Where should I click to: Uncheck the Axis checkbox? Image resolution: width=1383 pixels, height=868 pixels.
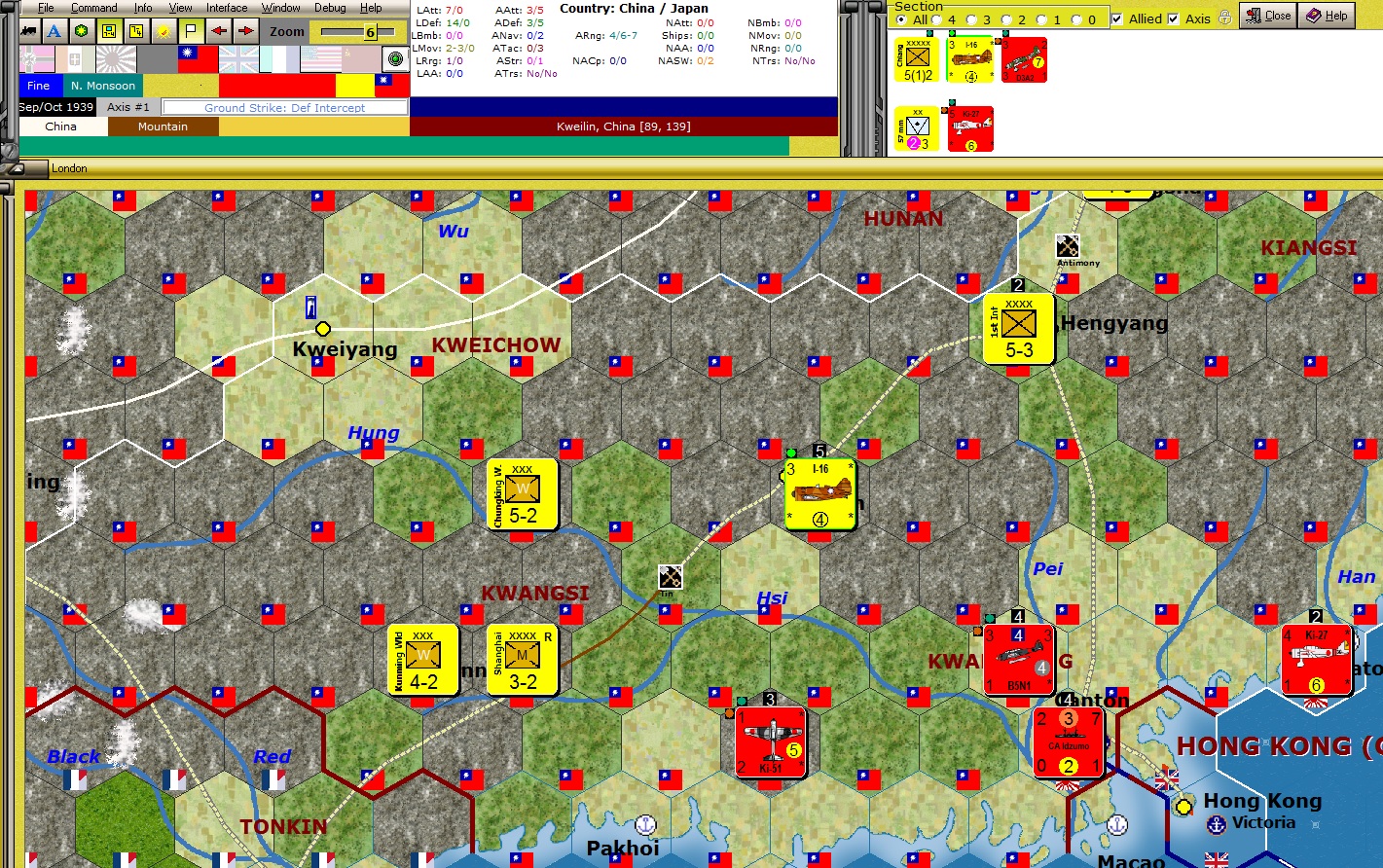[1174, 18]
